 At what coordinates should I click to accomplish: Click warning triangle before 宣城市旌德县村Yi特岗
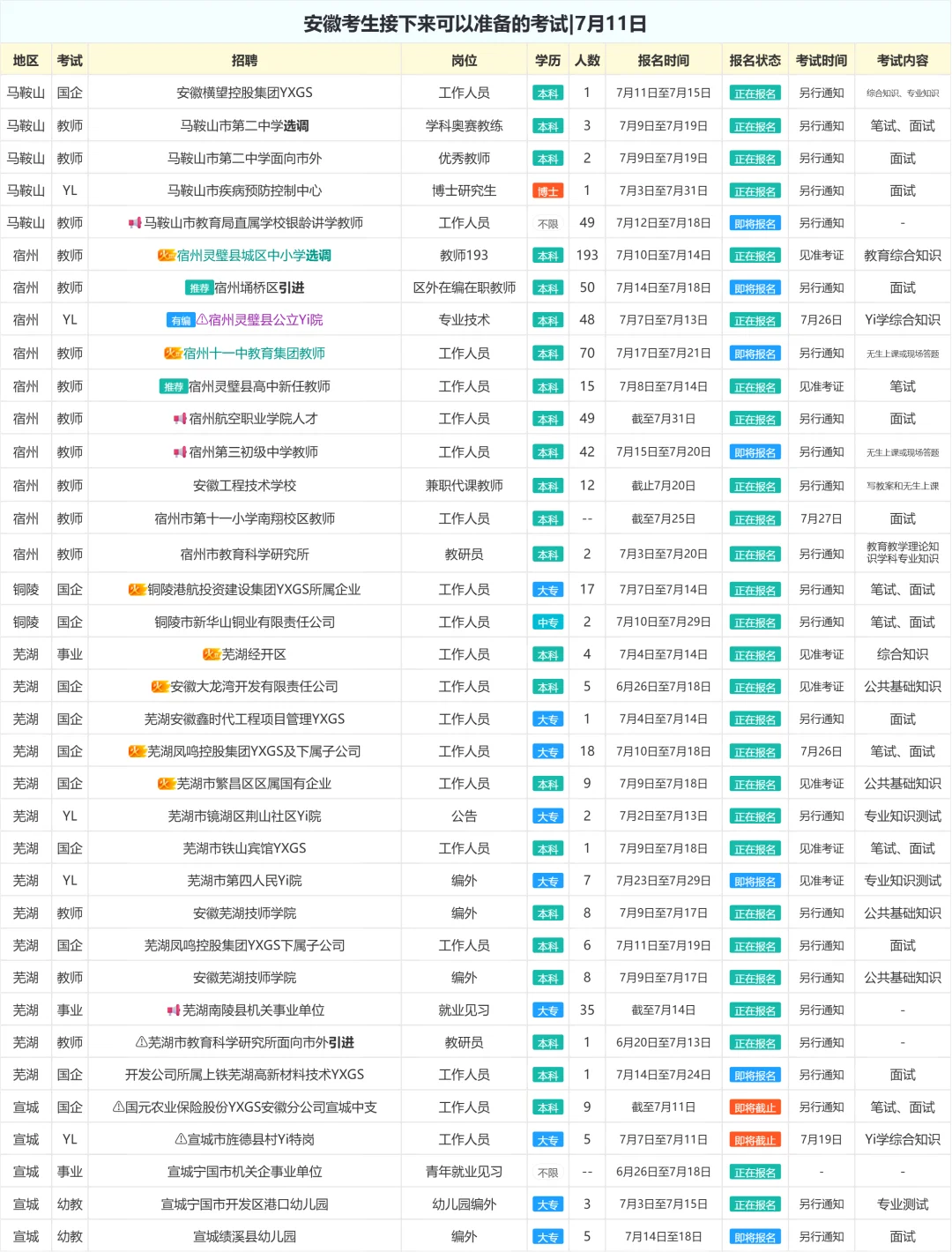pos(181,1140)
